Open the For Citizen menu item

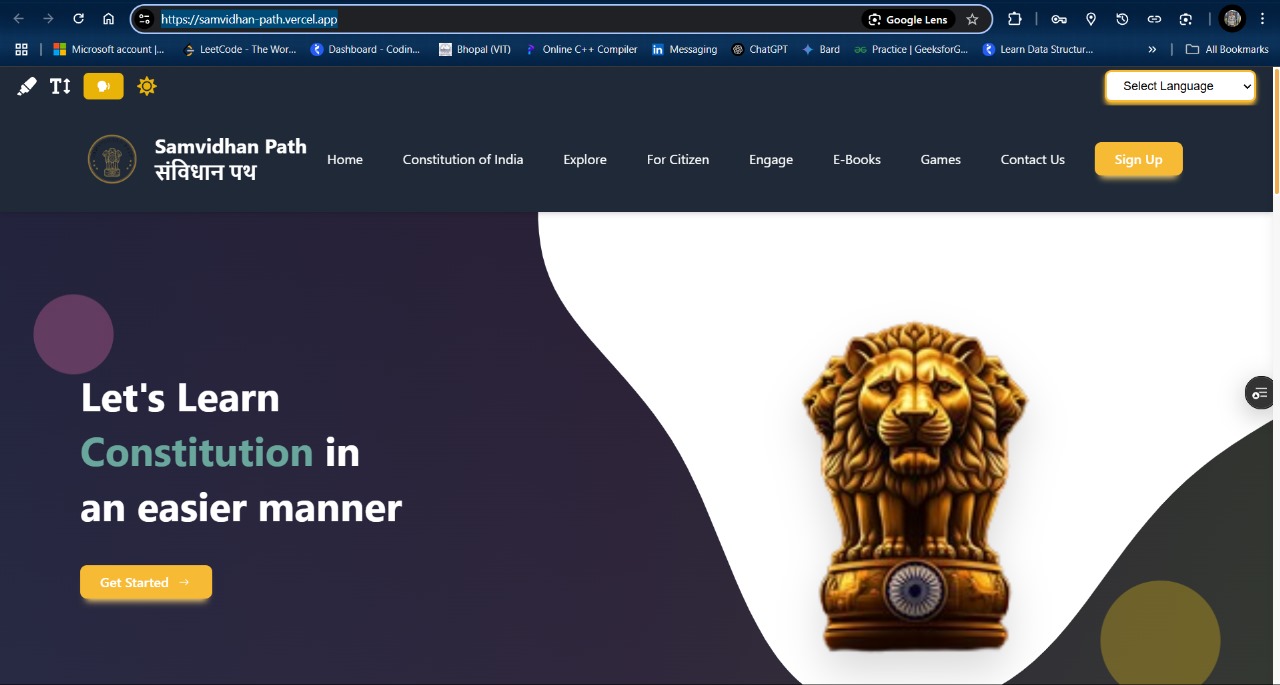tap(678, 159)
